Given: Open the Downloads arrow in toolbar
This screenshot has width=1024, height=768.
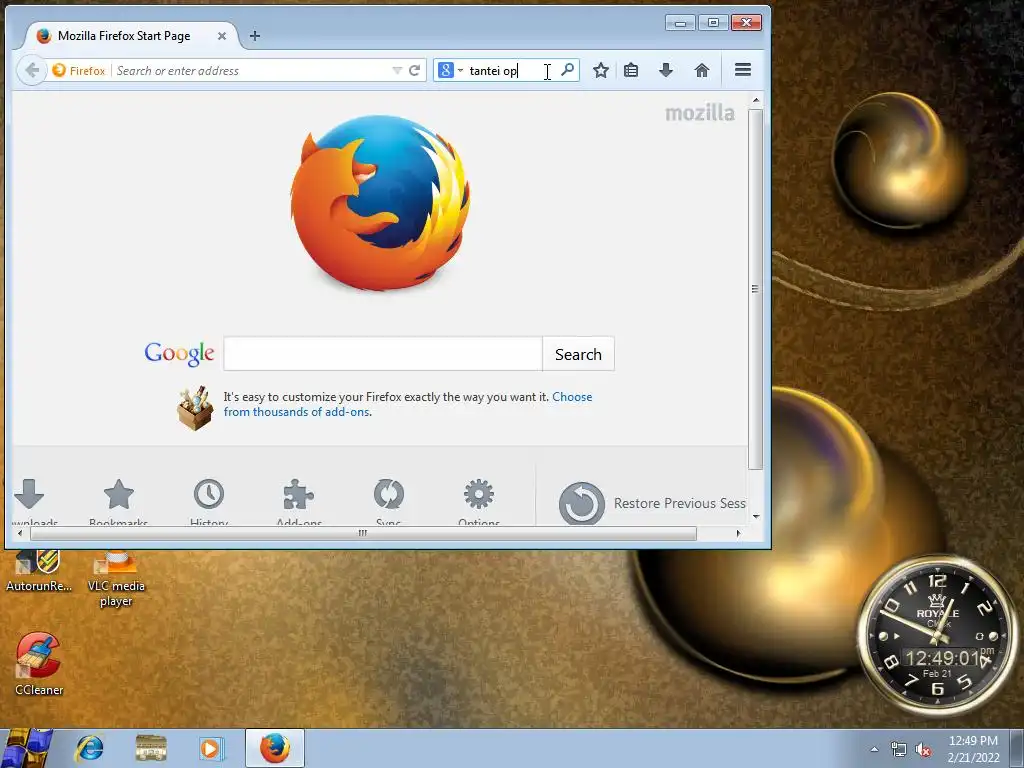Looking at the screenshot, I should pyautogui.click(x=665, y=70).
